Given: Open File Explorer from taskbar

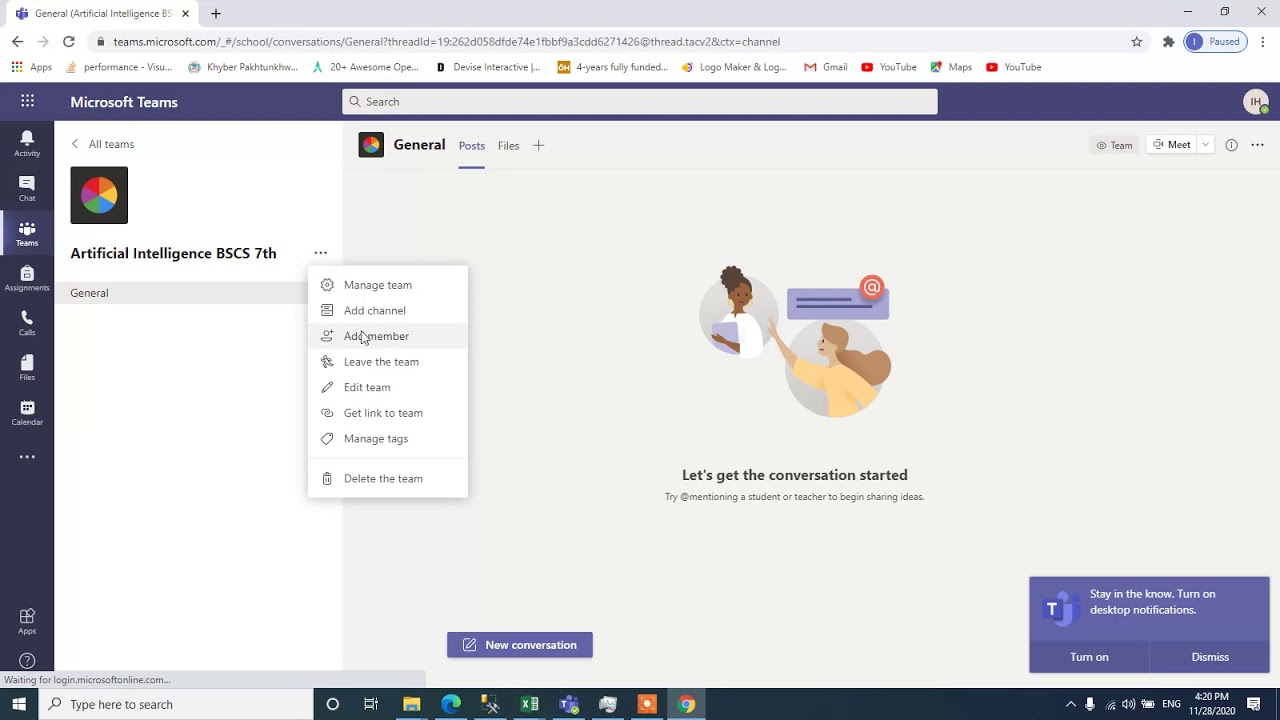Looking at the screenshot, I should pos(411,704).
